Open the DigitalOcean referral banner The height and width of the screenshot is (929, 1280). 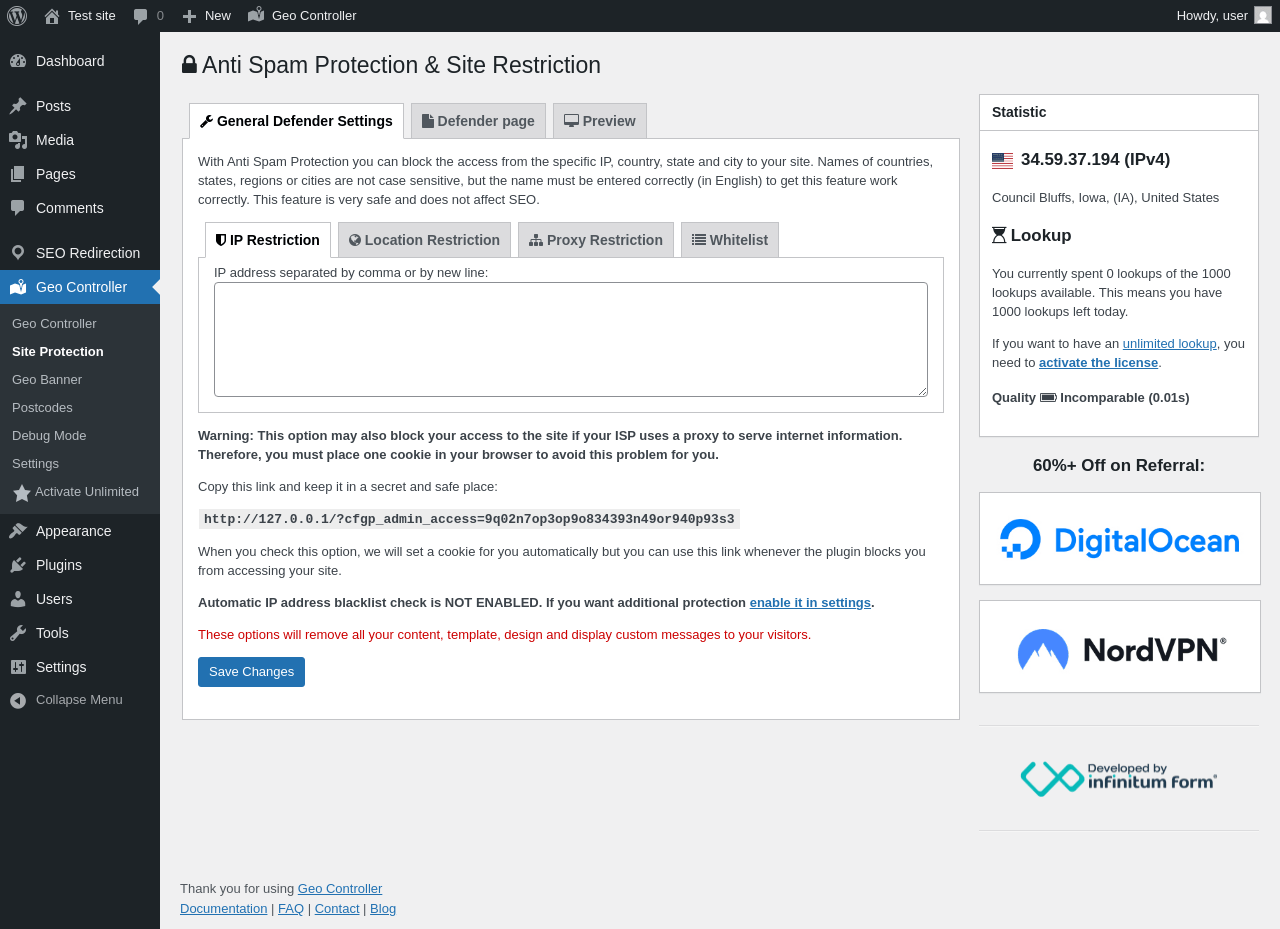click(x=1120, y=539)
